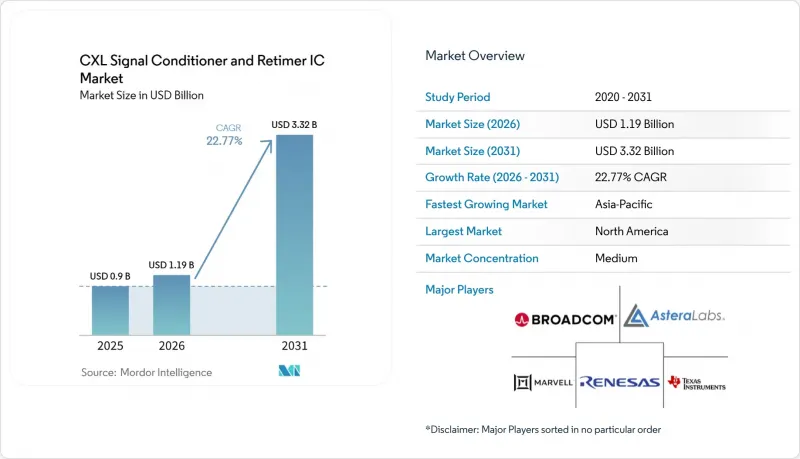Click Growth Rate (2026 - 2031) label
This screenshot has height=459, width=800.
pos(492,177)
